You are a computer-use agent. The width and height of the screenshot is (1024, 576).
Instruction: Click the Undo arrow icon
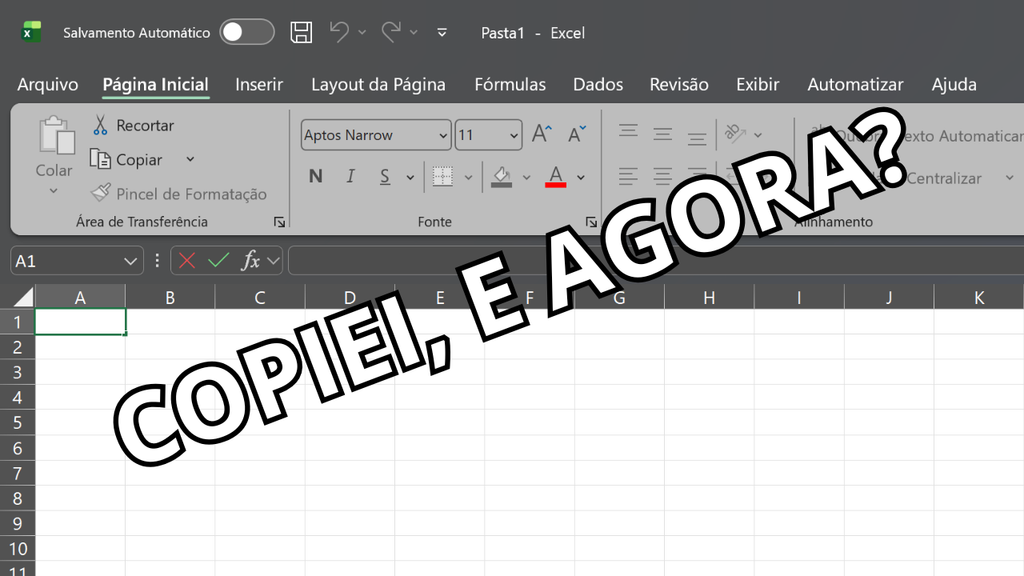pos(339,31)
